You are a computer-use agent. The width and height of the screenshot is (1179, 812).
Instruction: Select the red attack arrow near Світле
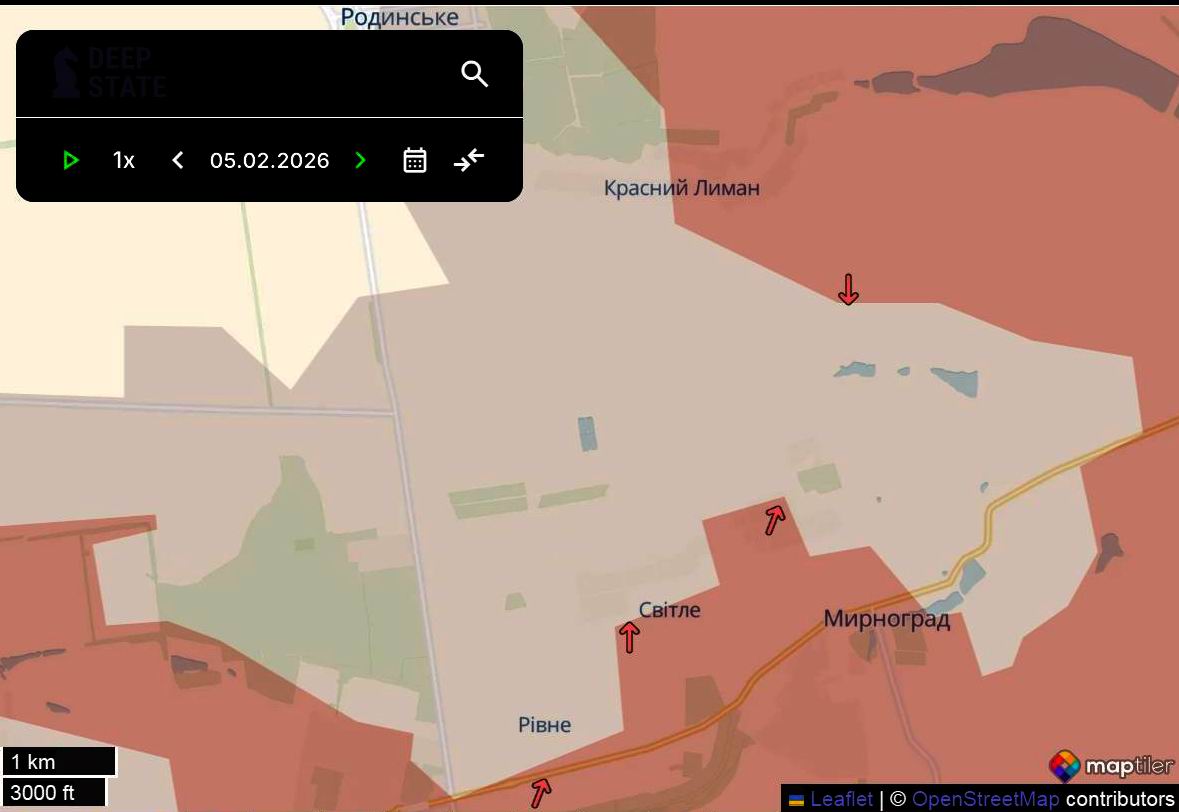click(x=628, y=636)
